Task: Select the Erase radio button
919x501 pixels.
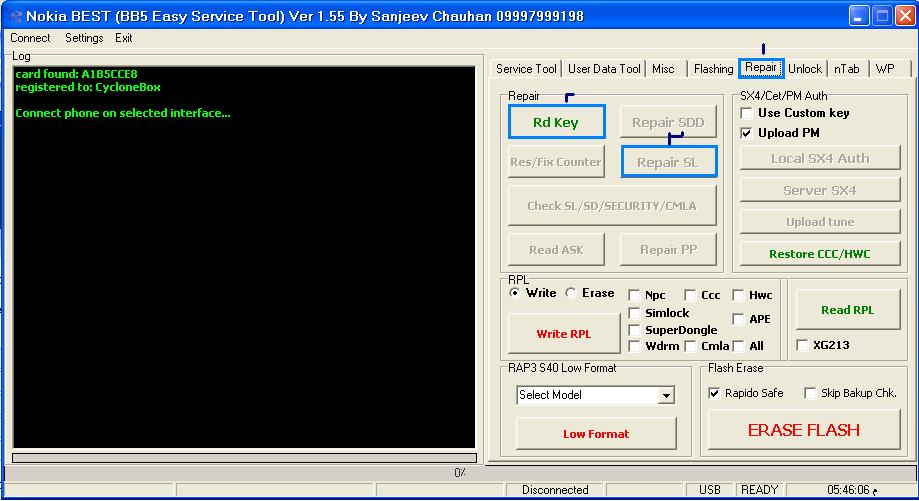Action: 571,293
